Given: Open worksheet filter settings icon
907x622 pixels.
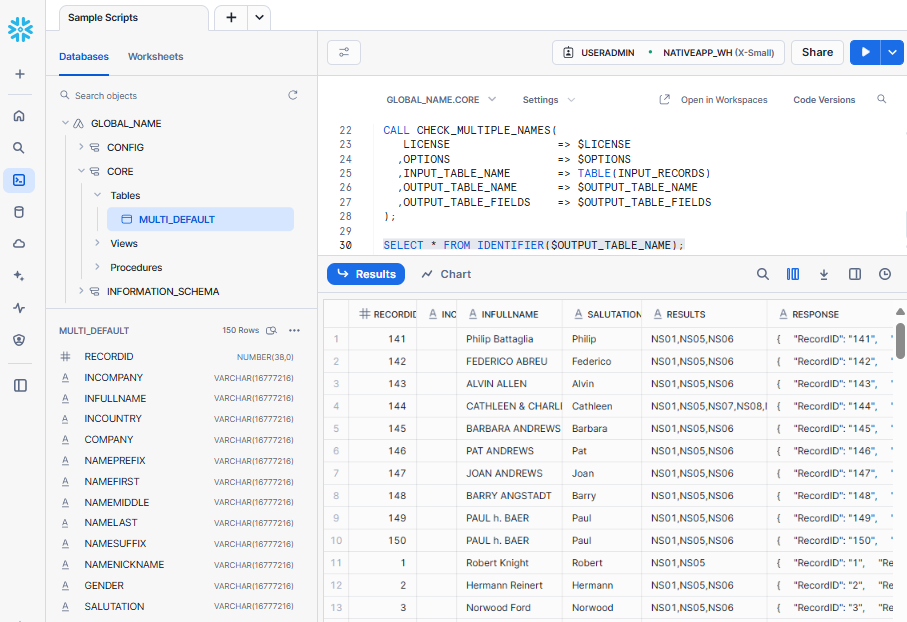Looking at the screenshot, I should pos(344,53).
